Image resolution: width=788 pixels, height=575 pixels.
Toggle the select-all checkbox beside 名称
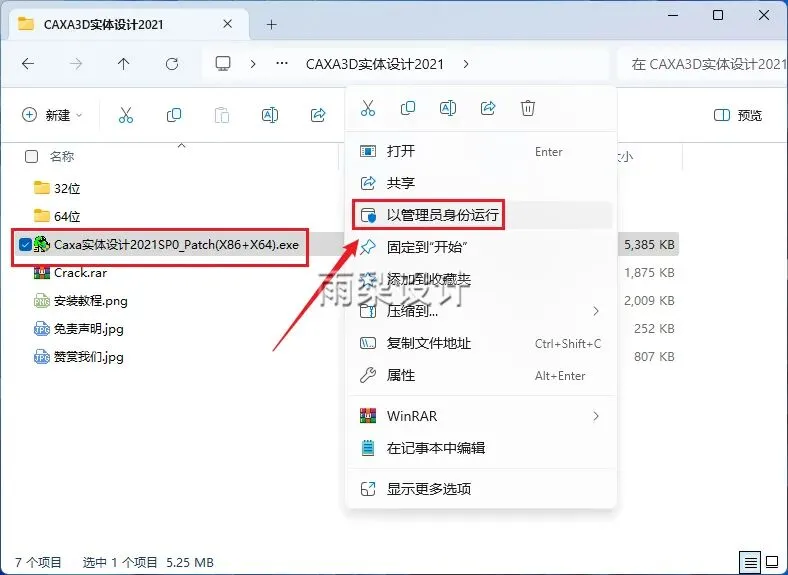tap(31, 157)
